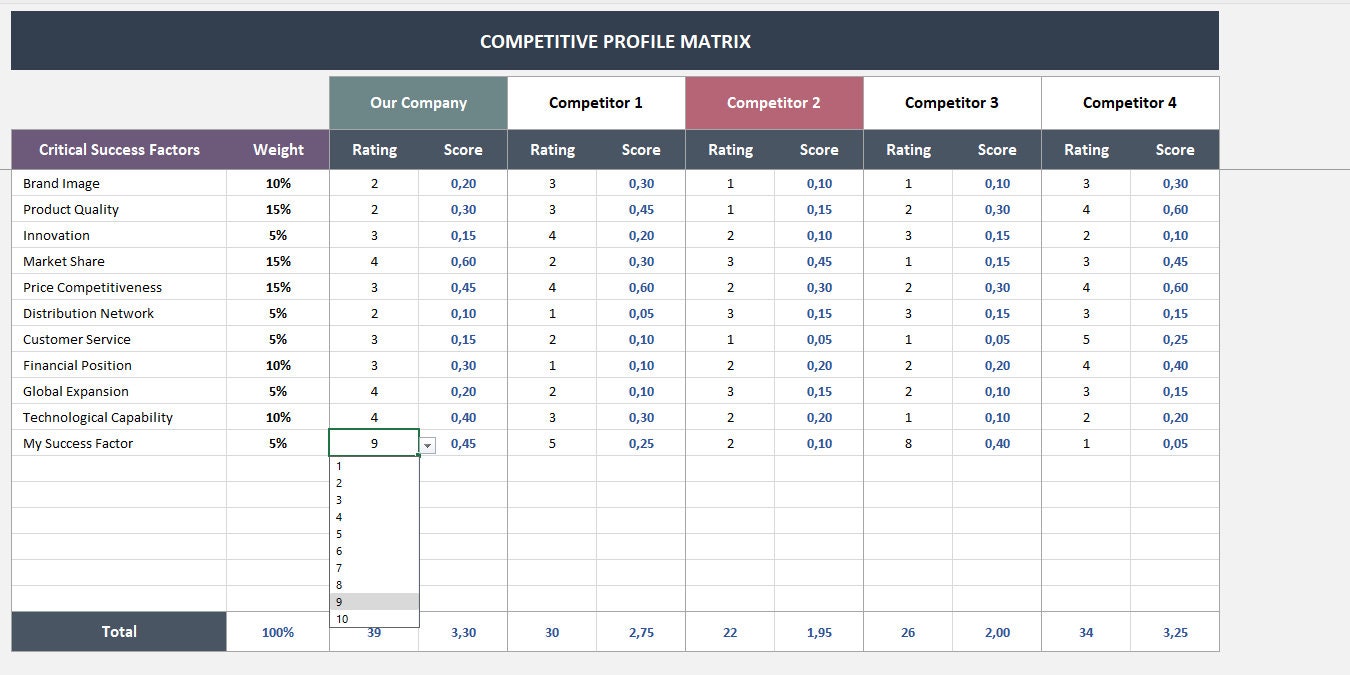Screen dimensions: 1350x675
Task: Click the Competitive Profile Matrix title banner
Action: [x=614, y=41]
